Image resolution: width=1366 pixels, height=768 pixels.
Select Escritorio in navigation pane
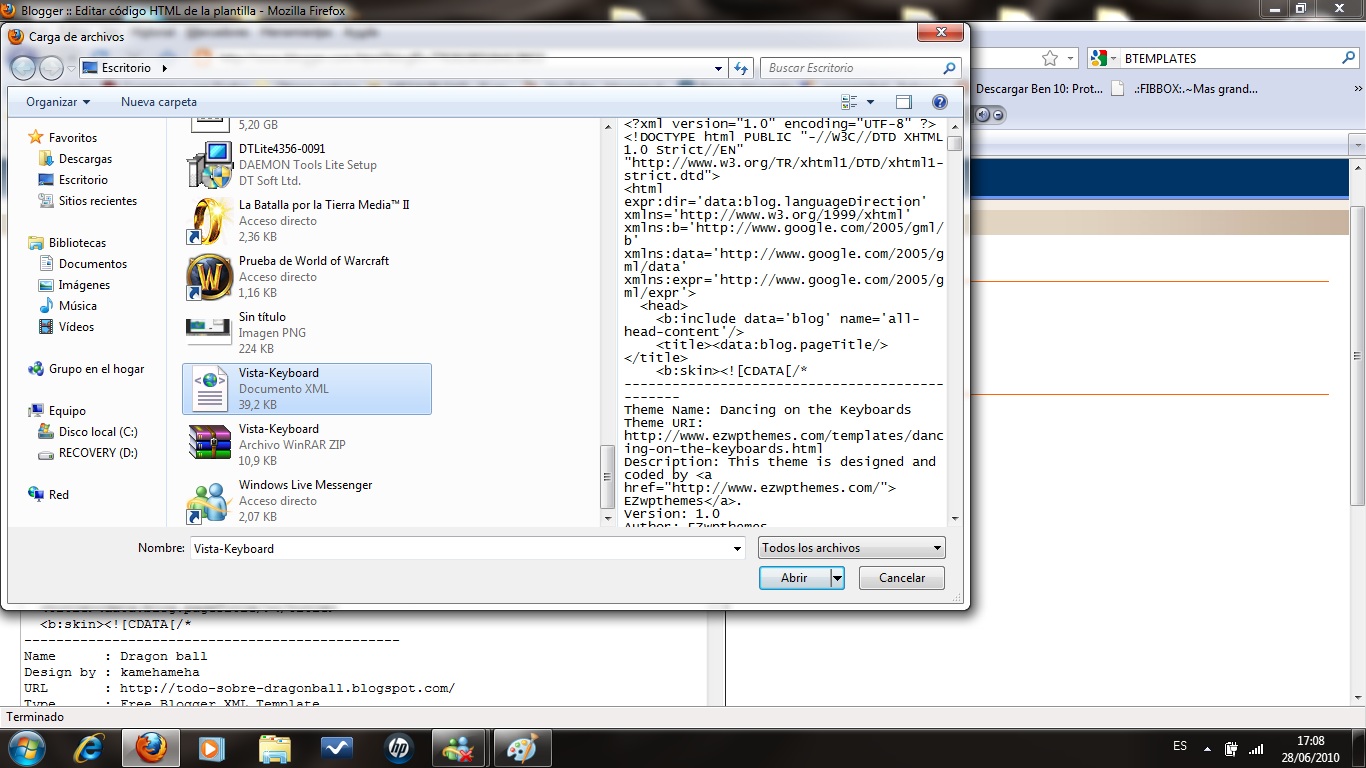(83, 180)
